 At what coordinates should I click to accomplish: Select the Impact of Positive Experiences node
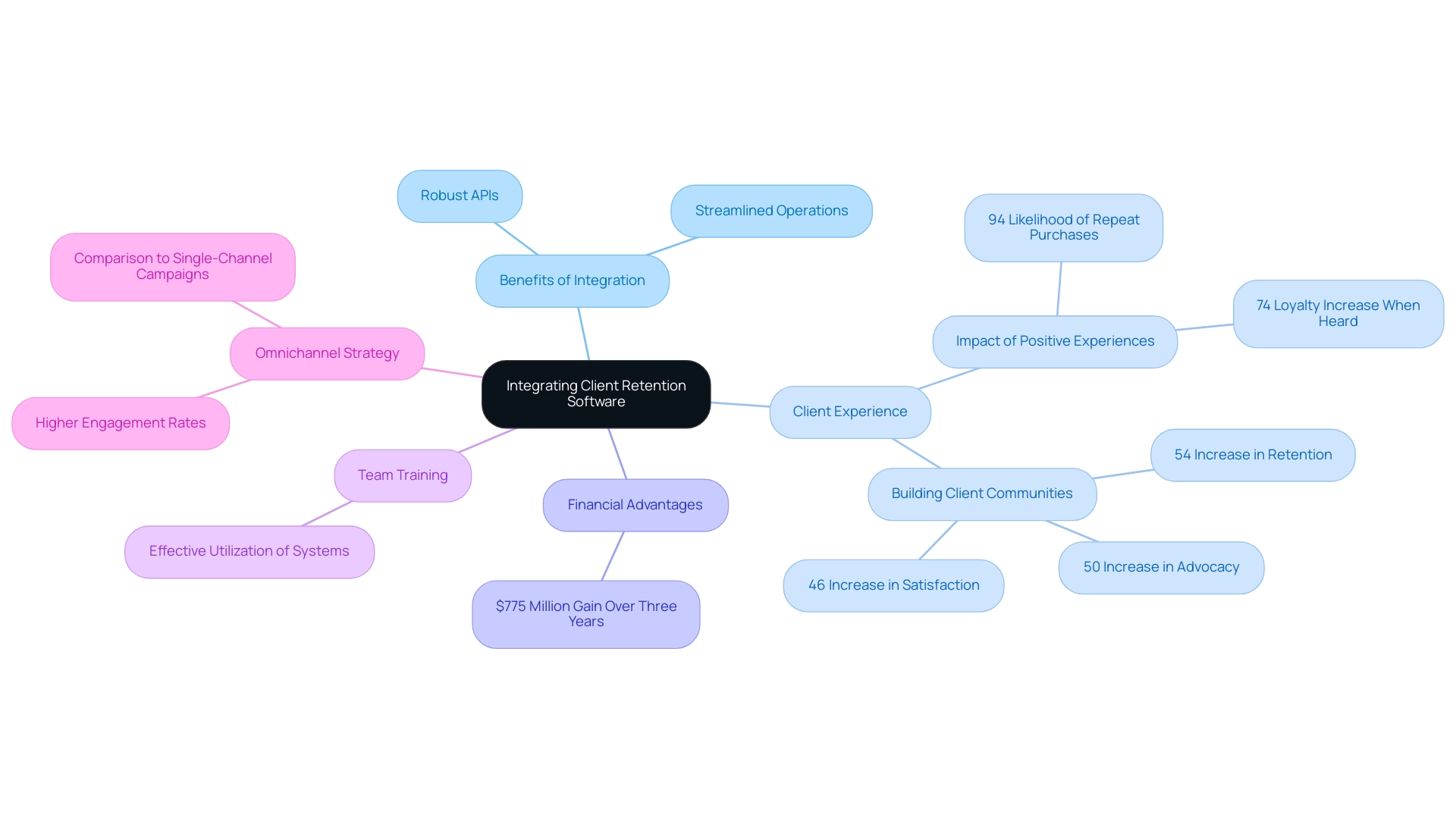(x=1051, y=340)
